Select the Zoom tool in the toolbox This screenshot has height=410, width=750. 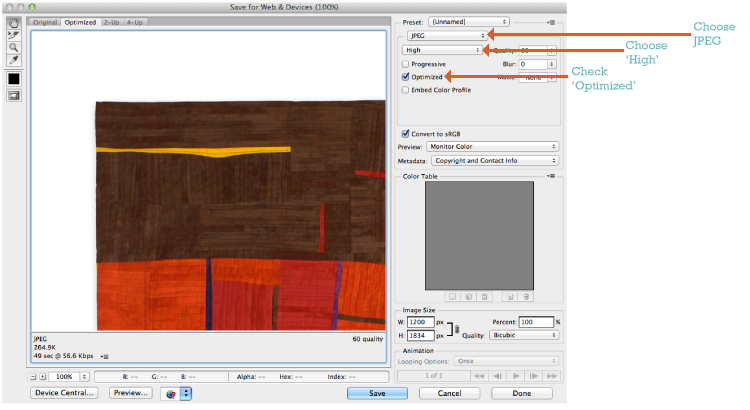coord(13,48)
